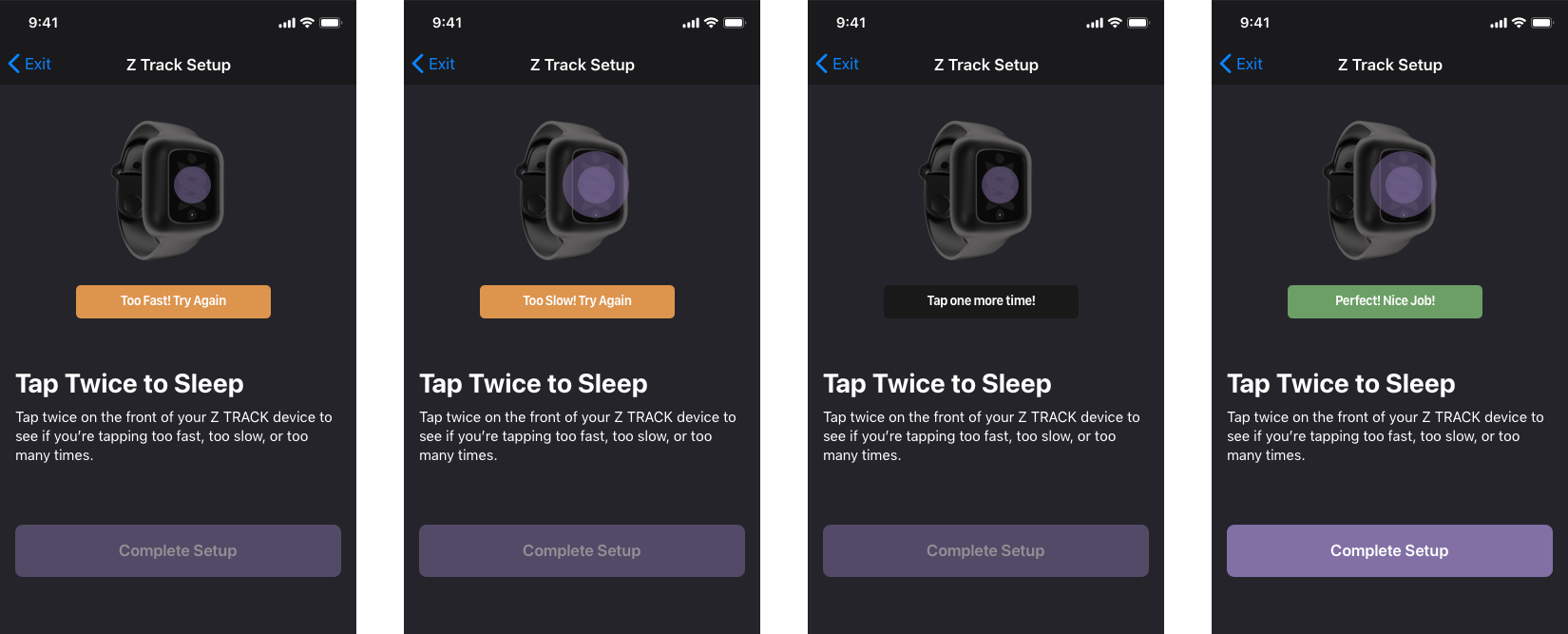Tap the watch image above 'Too Fast! Try Again'

click(x=171, y=189)
